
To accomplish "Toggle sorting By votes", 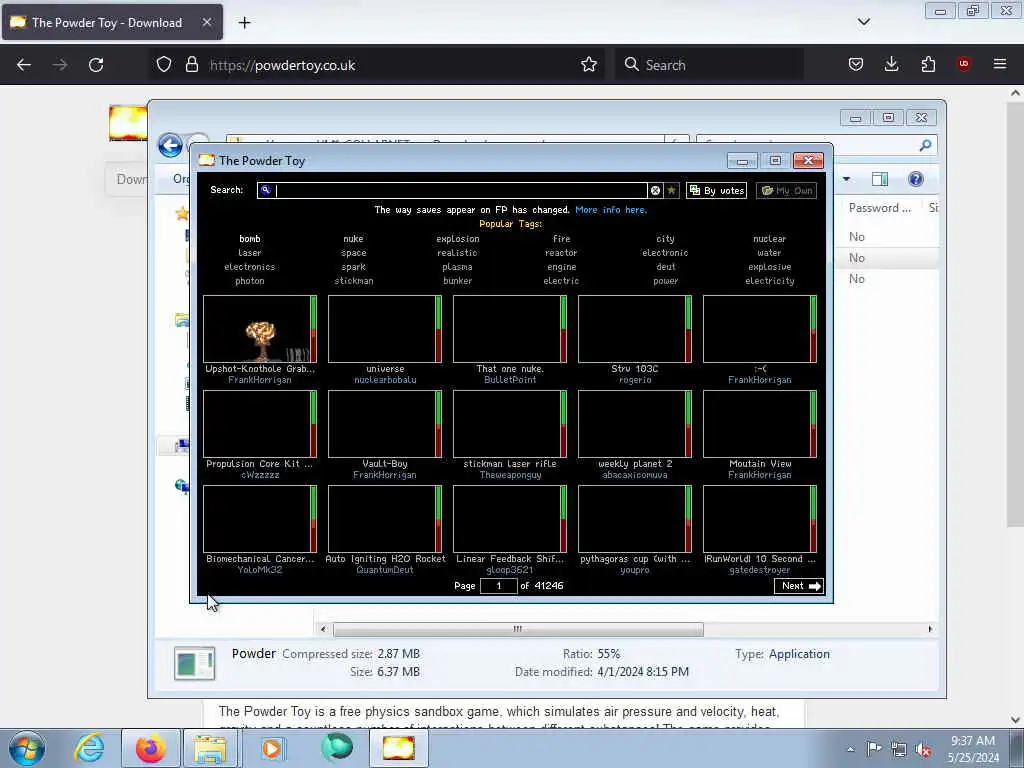I will click(x=716, y=191).
